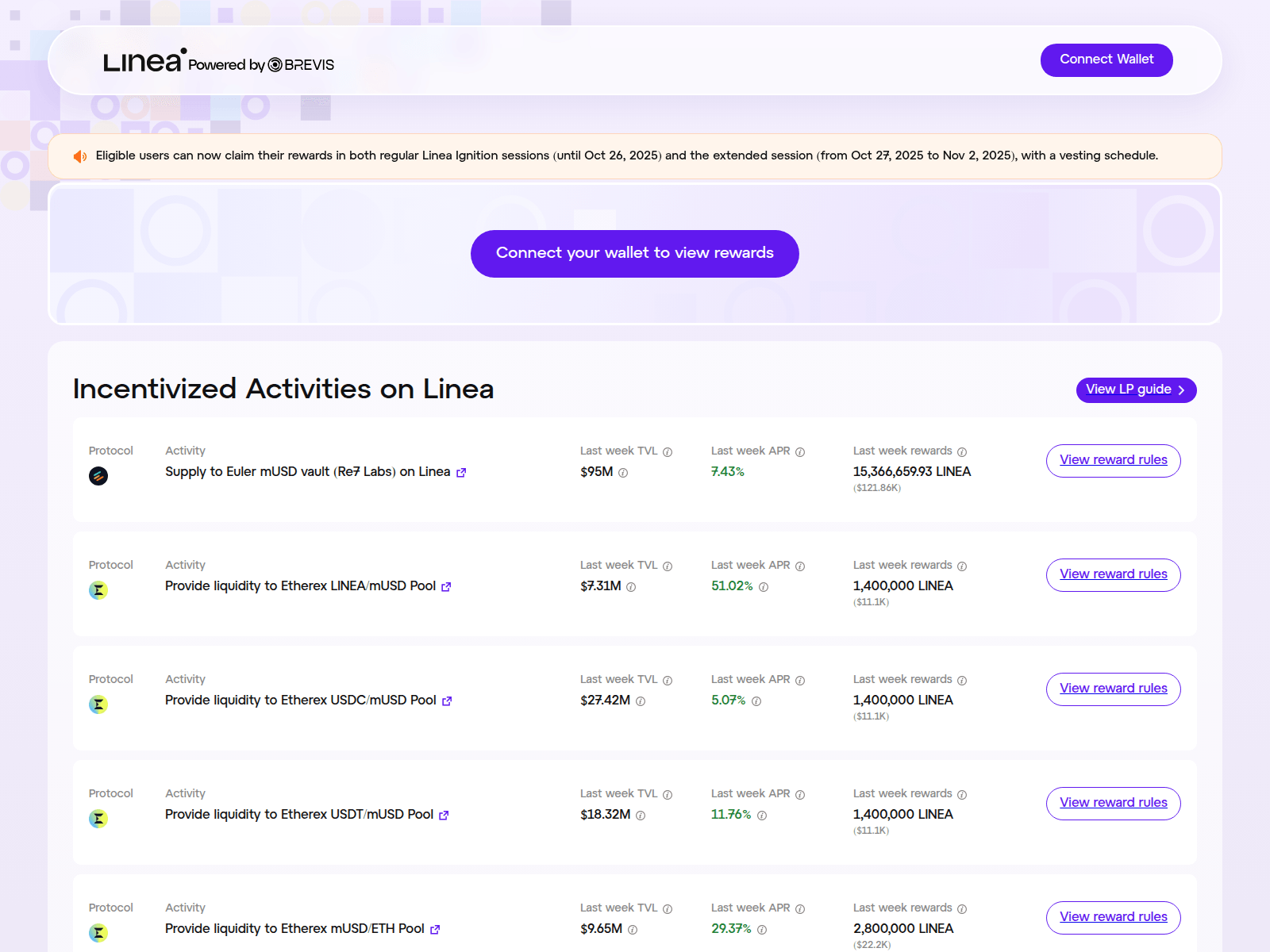Click the 7.43% APR value
The image size is (1270, 952).
coord(728,472)
